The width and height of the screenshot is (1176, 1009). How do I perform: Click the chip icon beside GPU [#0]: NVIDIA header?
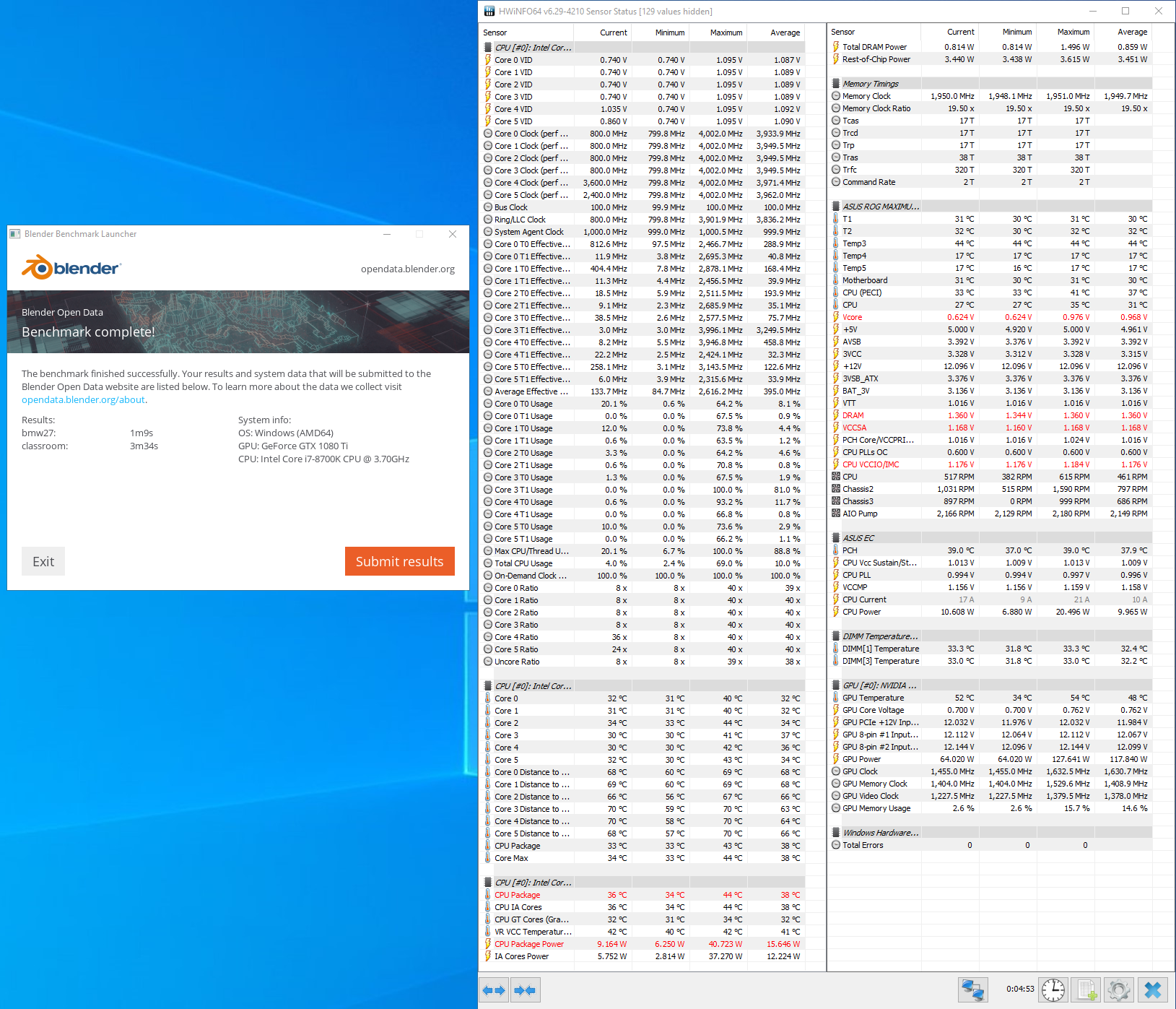pos(836,685)
